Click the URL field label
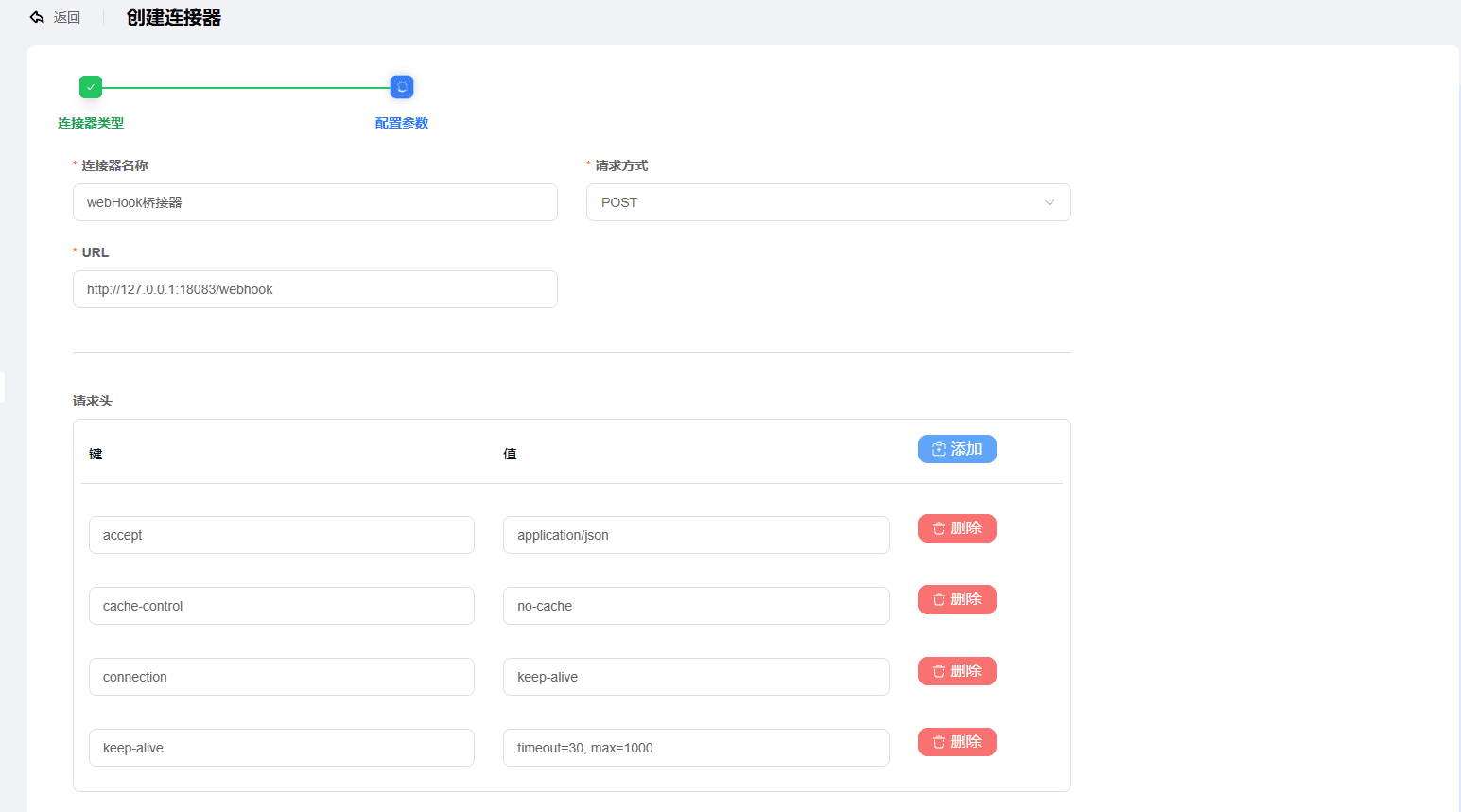This screenshot has height=812, width=1461. 96,252
